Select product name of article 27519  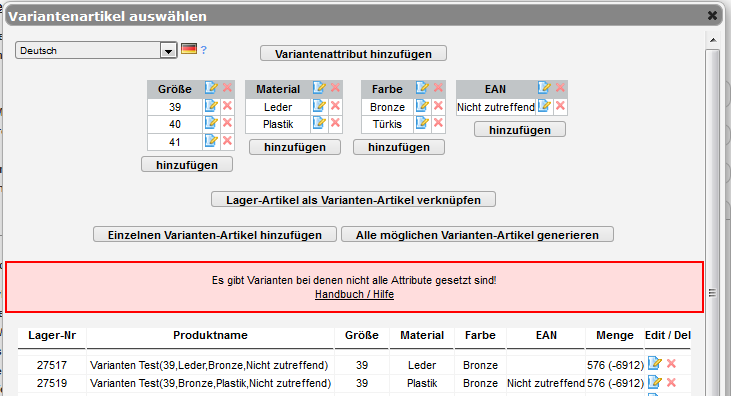tap(210, 383)
